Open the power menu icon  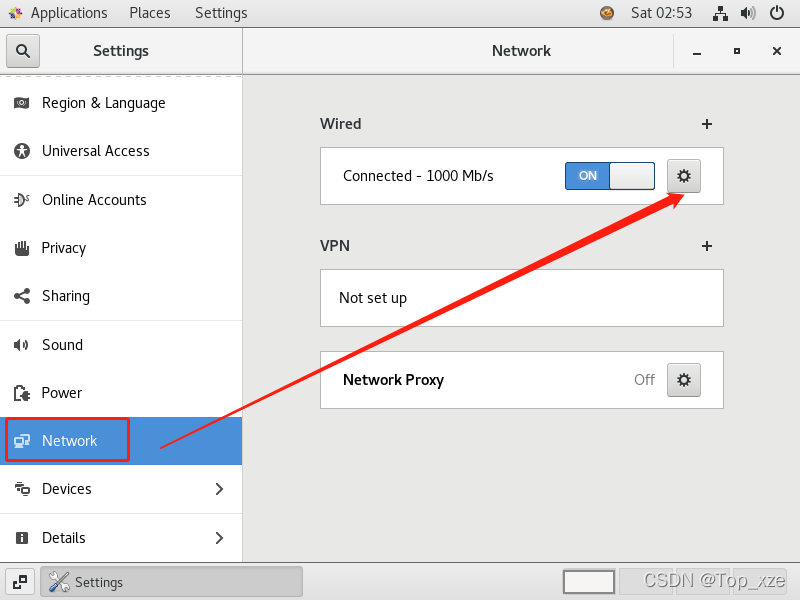point(777,13)
